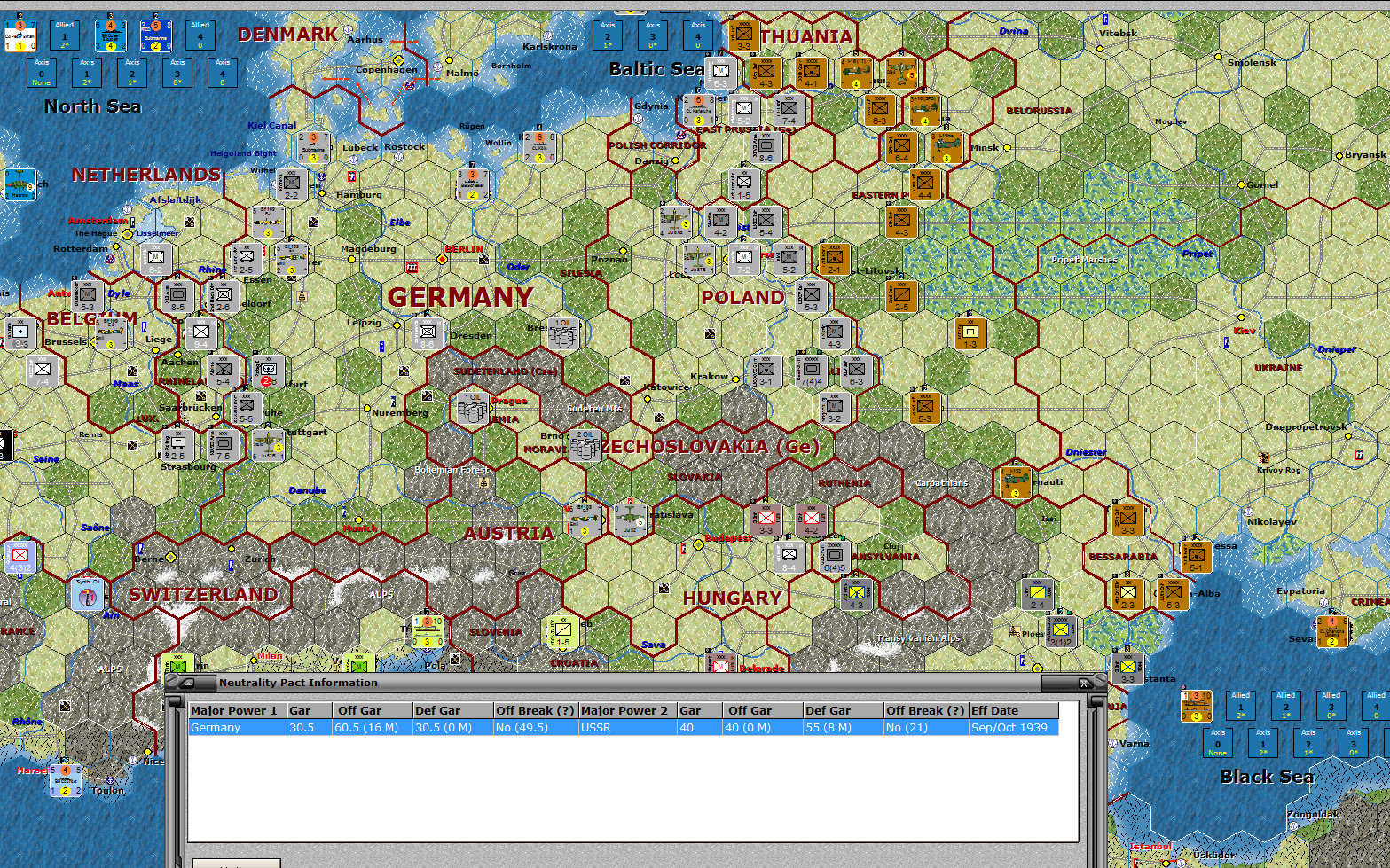Select the red Hungarian 4-2 unit

[x=811, y=520]
